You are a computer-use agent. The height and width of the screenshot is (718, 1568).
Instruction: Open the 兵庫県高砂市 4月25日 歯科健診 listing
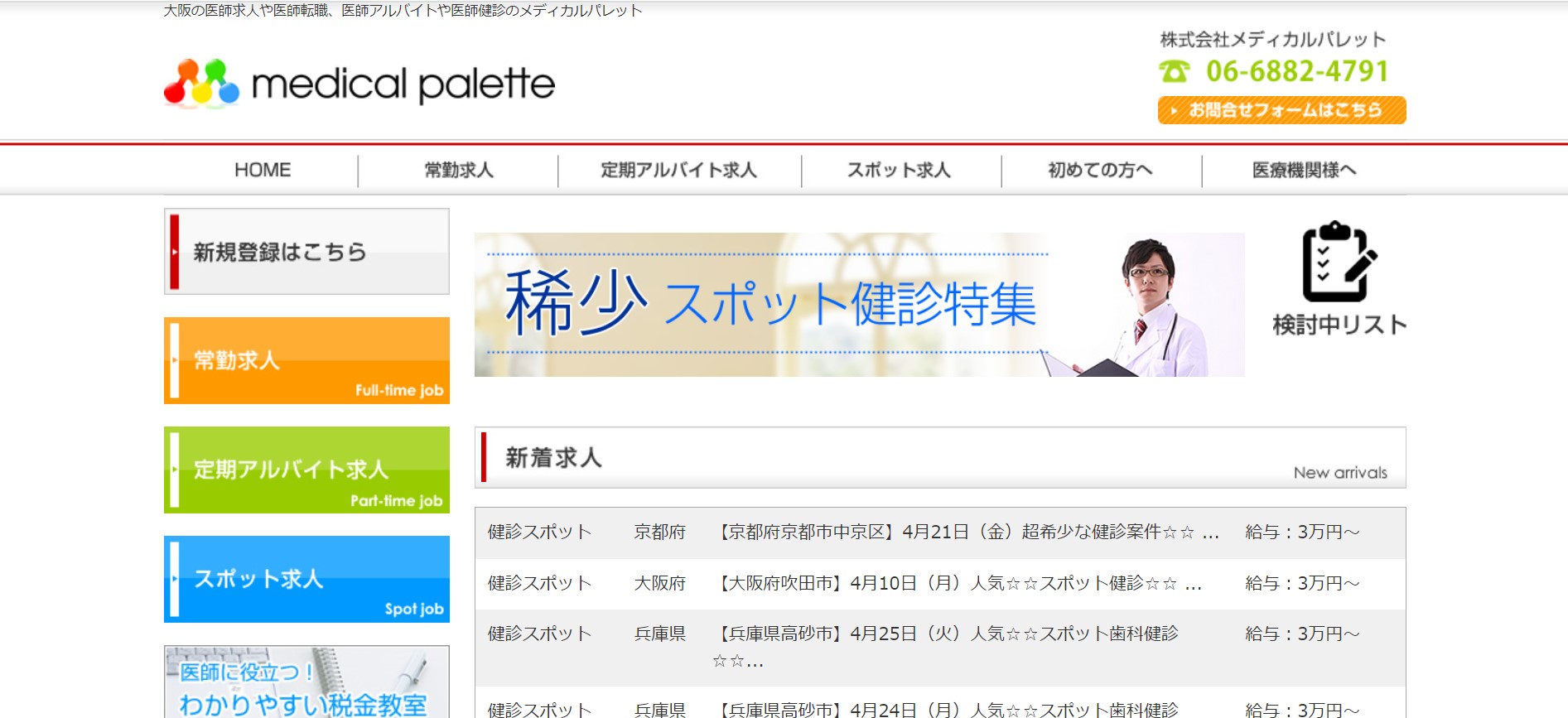coord(945,648)
